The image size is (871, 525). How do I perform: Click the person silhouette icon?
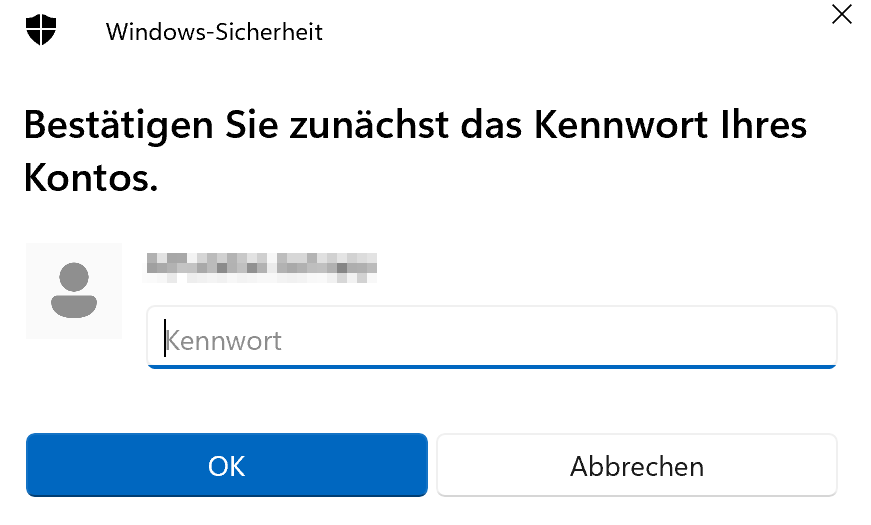[73, 290]
